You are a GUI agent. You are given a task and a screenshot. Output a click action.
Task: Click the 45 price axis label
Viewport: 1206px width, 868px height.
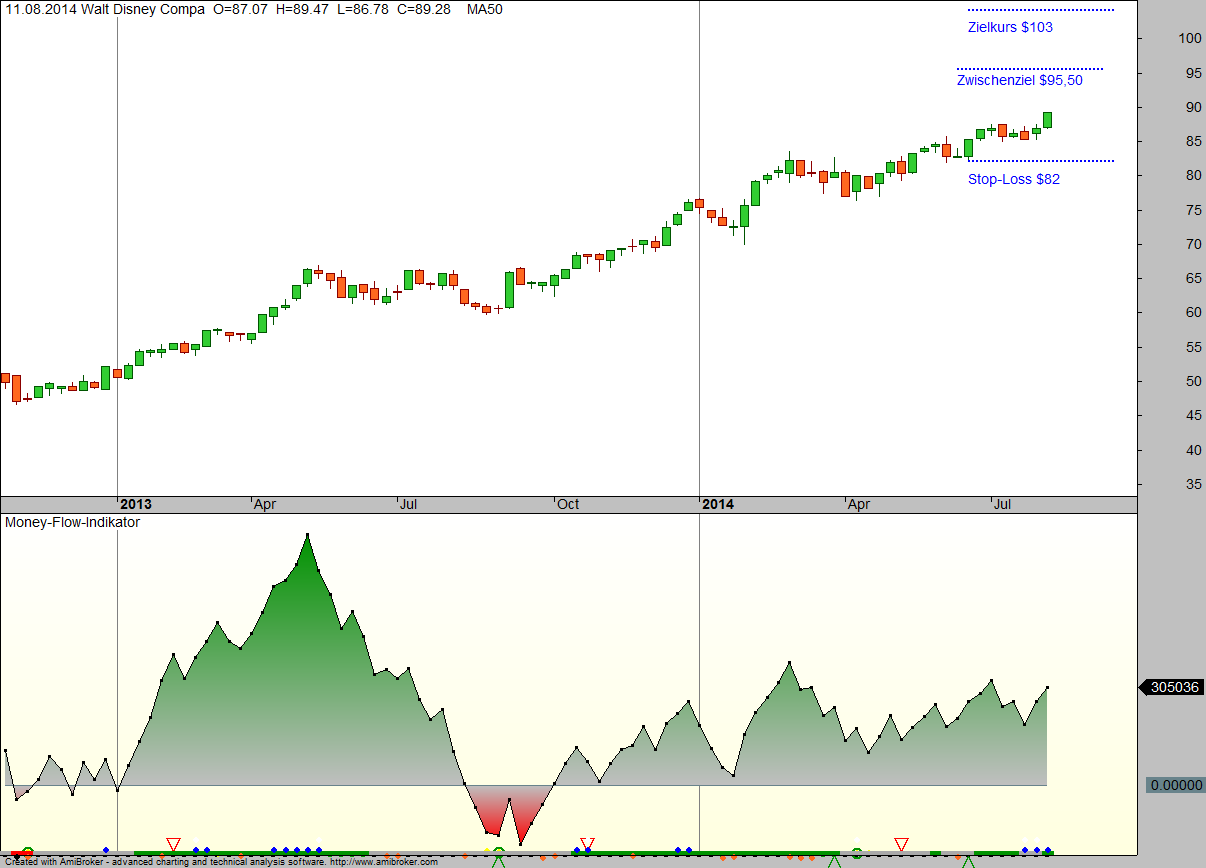[1194, 415]
